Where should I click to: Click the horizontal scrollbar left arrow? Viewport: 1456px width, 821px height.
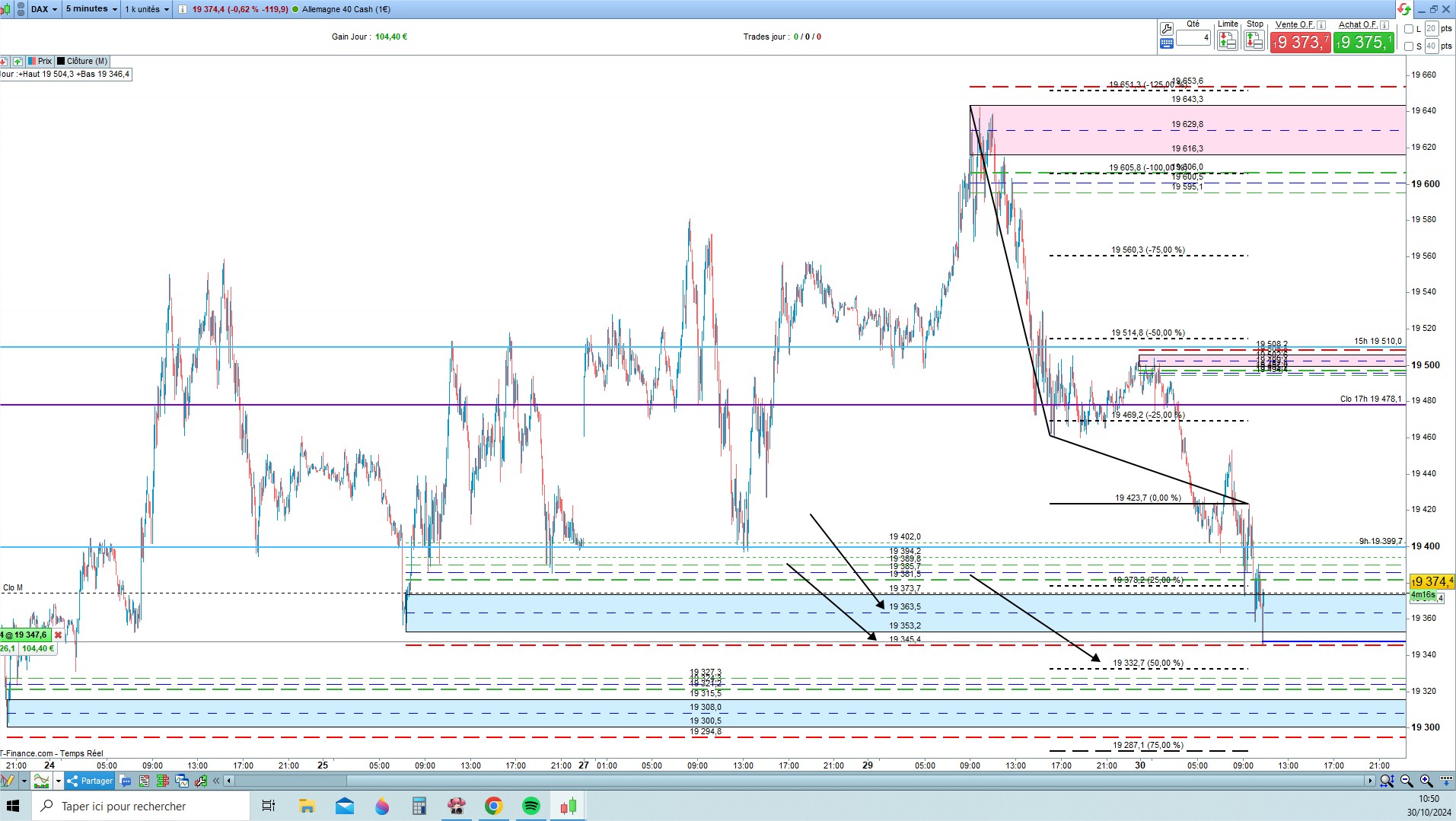[x=229, y=781]
